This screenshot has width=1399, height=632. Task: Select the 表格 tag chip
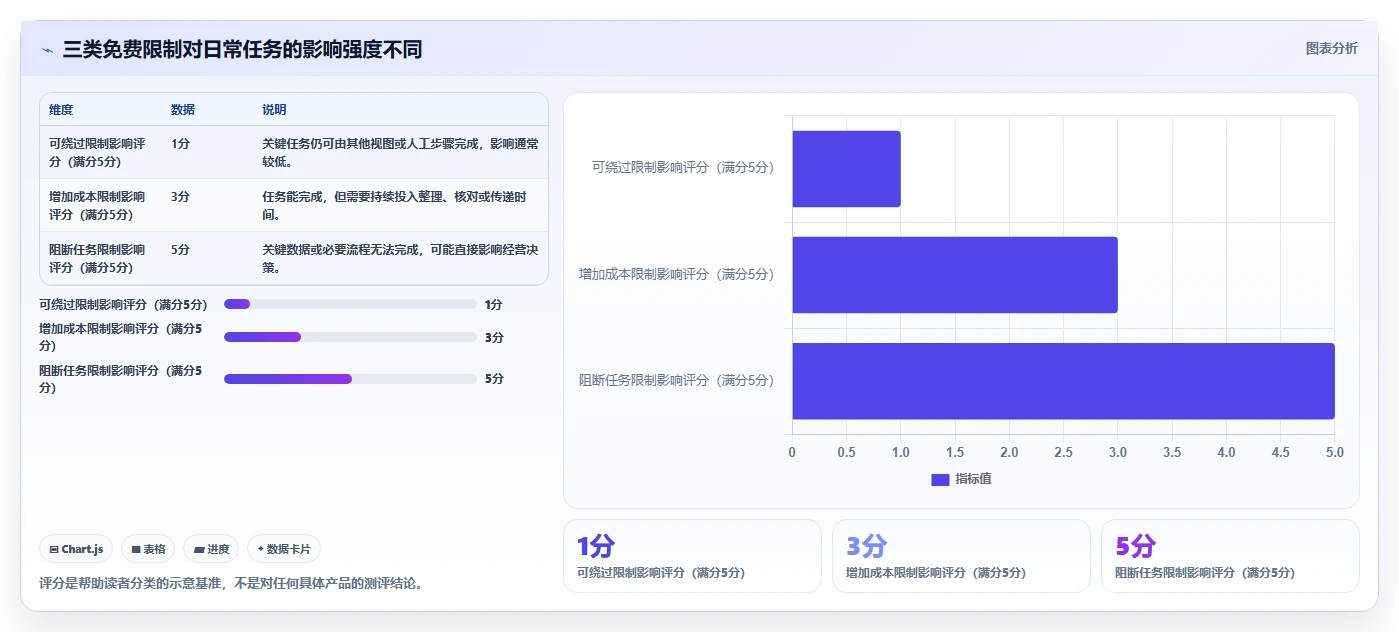(148, 549)
